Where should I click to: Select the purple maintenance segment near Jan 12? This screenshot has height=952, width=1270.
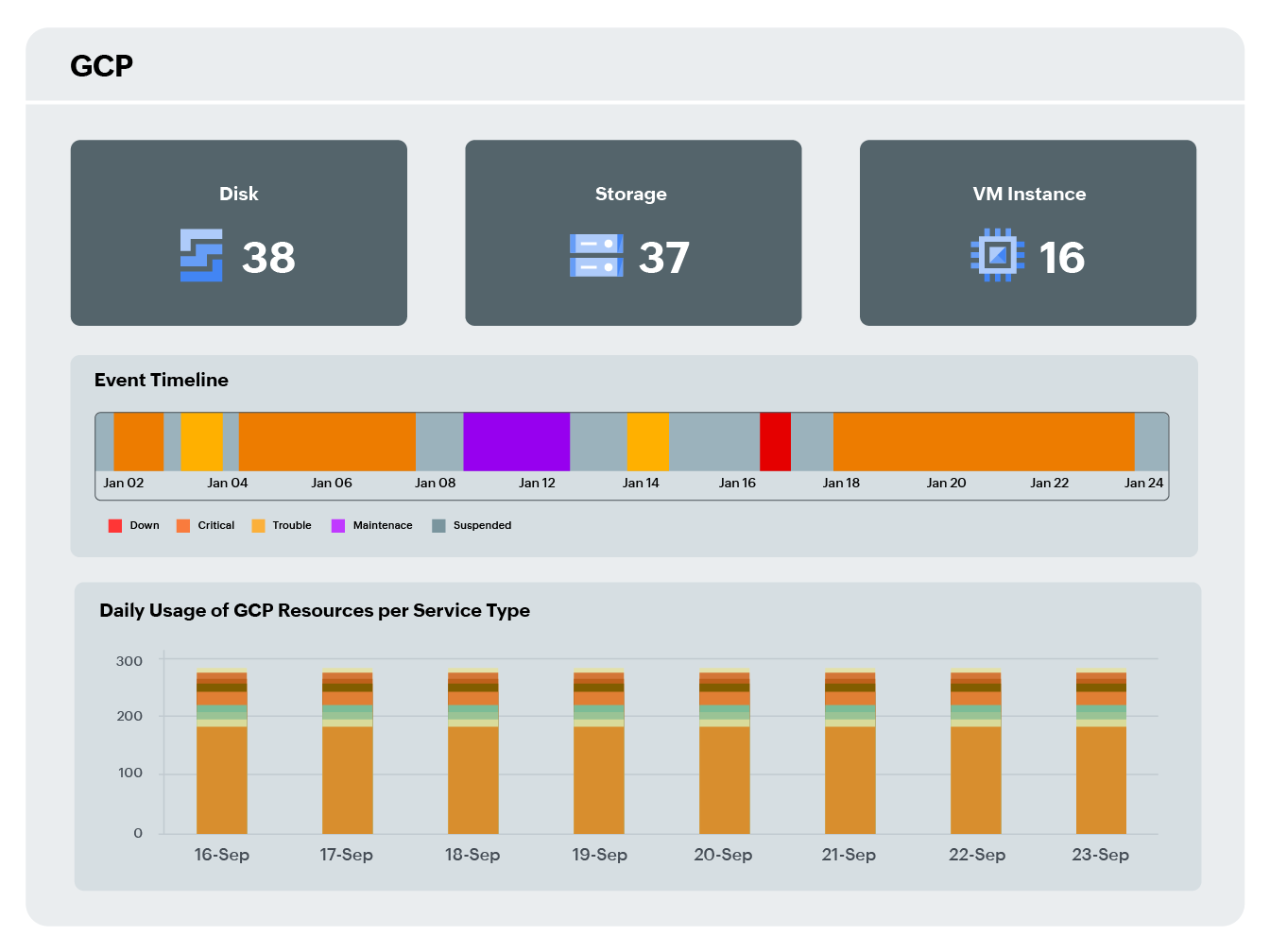[517, 442]
